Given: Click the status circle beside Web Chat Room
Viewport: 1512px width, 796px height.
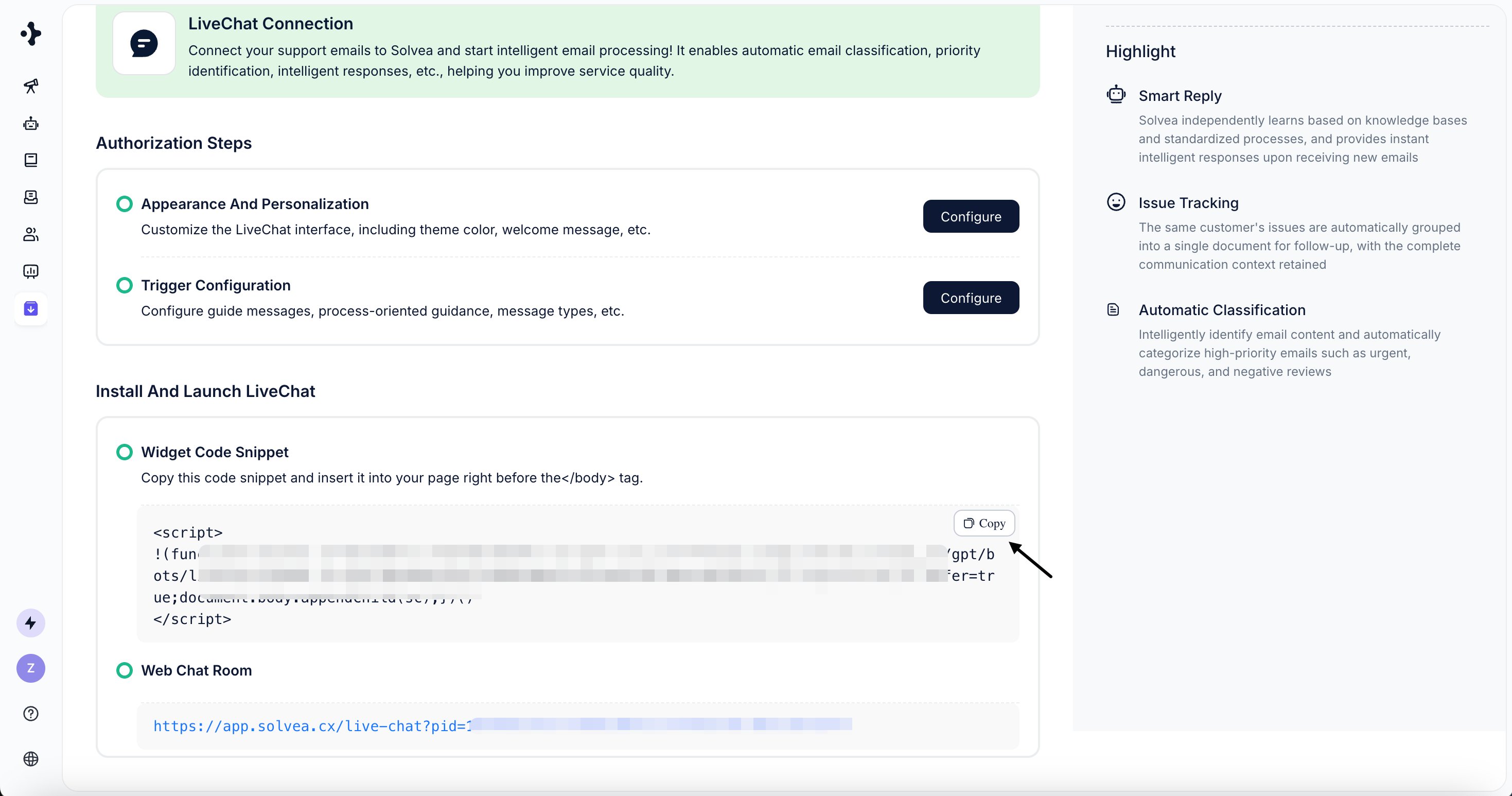Looking at the screenshot, I should tap(125, 670).
